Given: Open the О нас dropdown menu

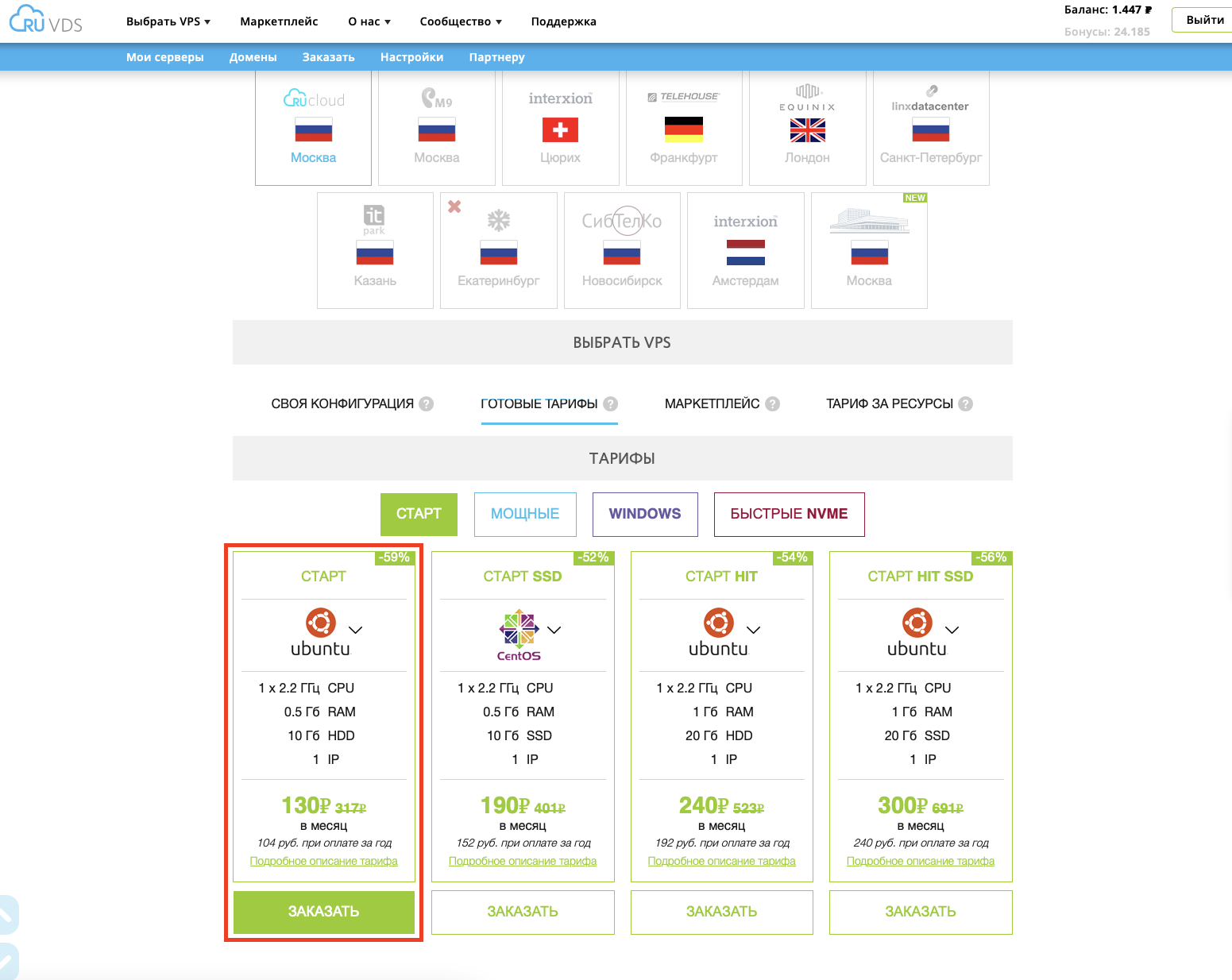Looking at the screenshot, I should (x=369, y=21).
